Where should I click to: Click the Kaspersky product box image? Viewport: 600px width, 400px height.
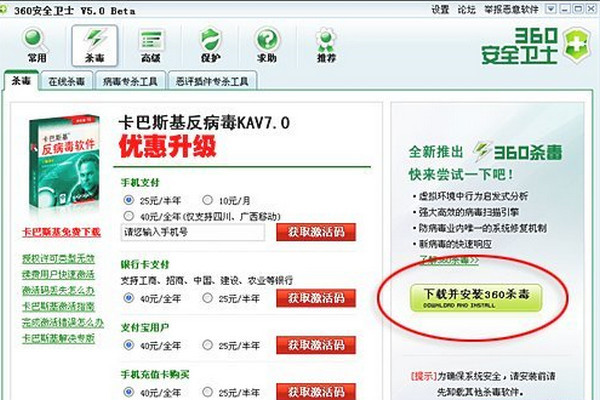click(x=64, y=163)
